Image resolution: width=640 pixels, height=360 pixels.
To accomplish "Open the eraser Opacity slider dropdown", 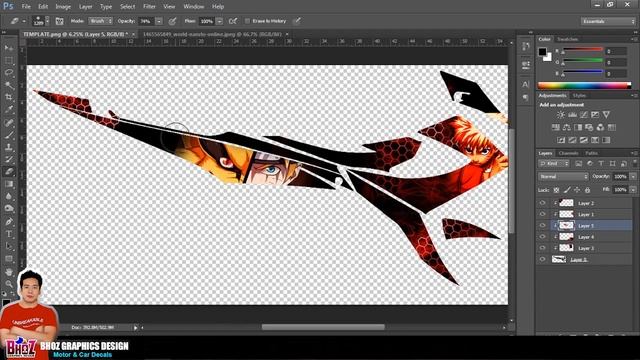I will [x=159, y=21].
